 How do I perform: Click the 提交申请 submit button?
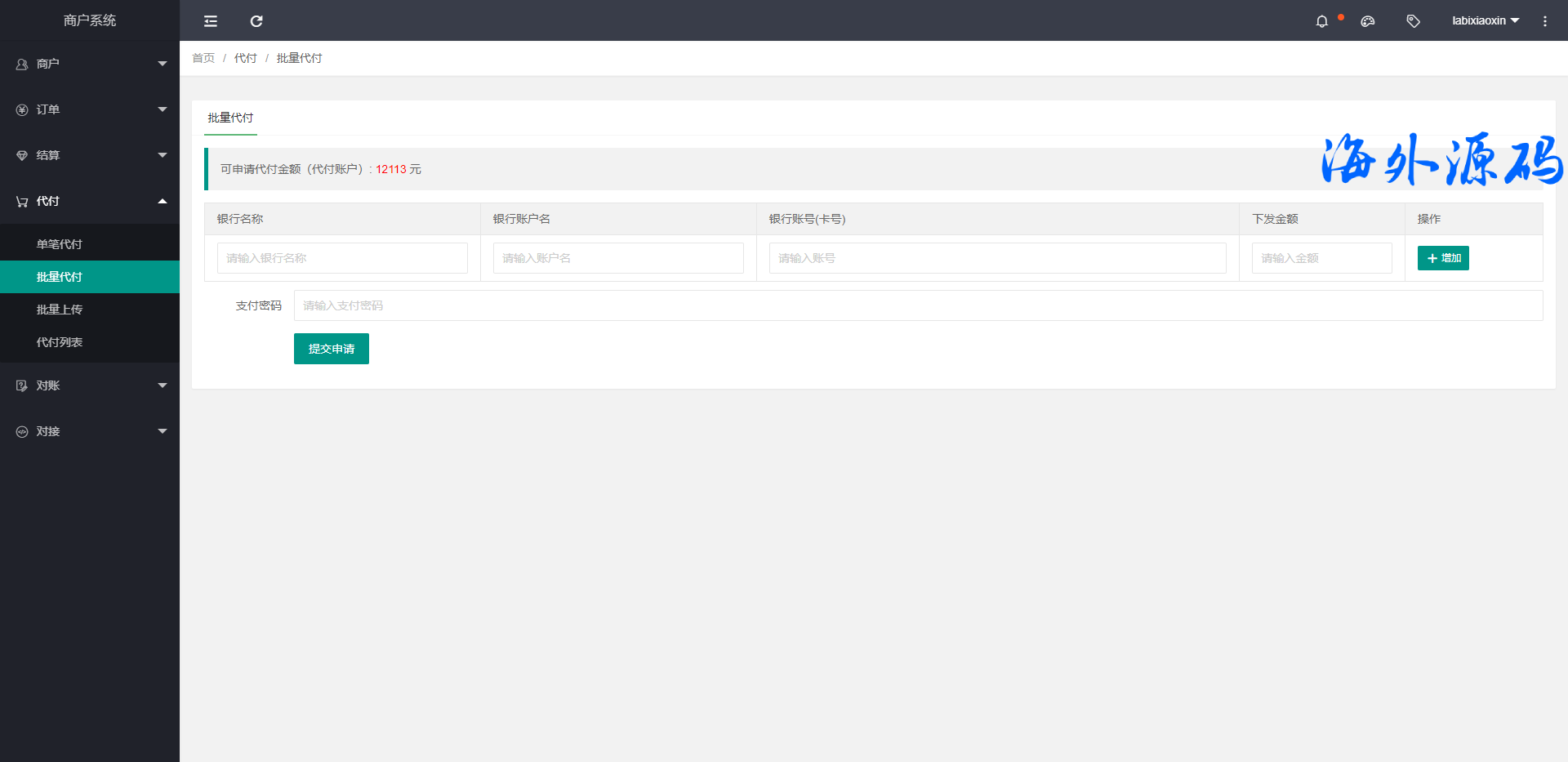click(331, 349)
